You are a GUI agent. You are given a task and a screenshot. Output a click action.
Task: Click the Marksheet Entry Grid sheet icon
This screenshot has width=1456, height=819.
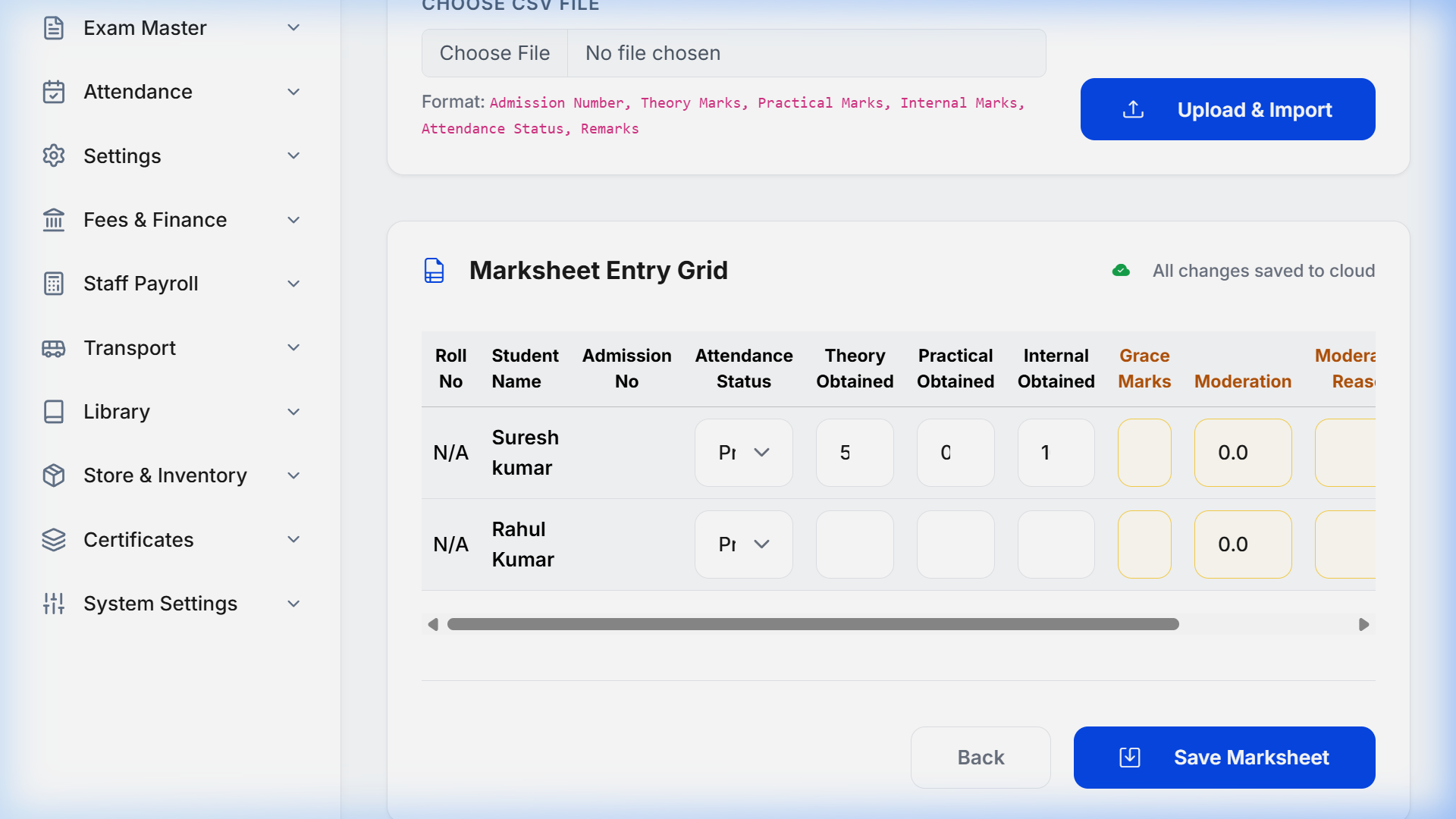coord(434,271)
